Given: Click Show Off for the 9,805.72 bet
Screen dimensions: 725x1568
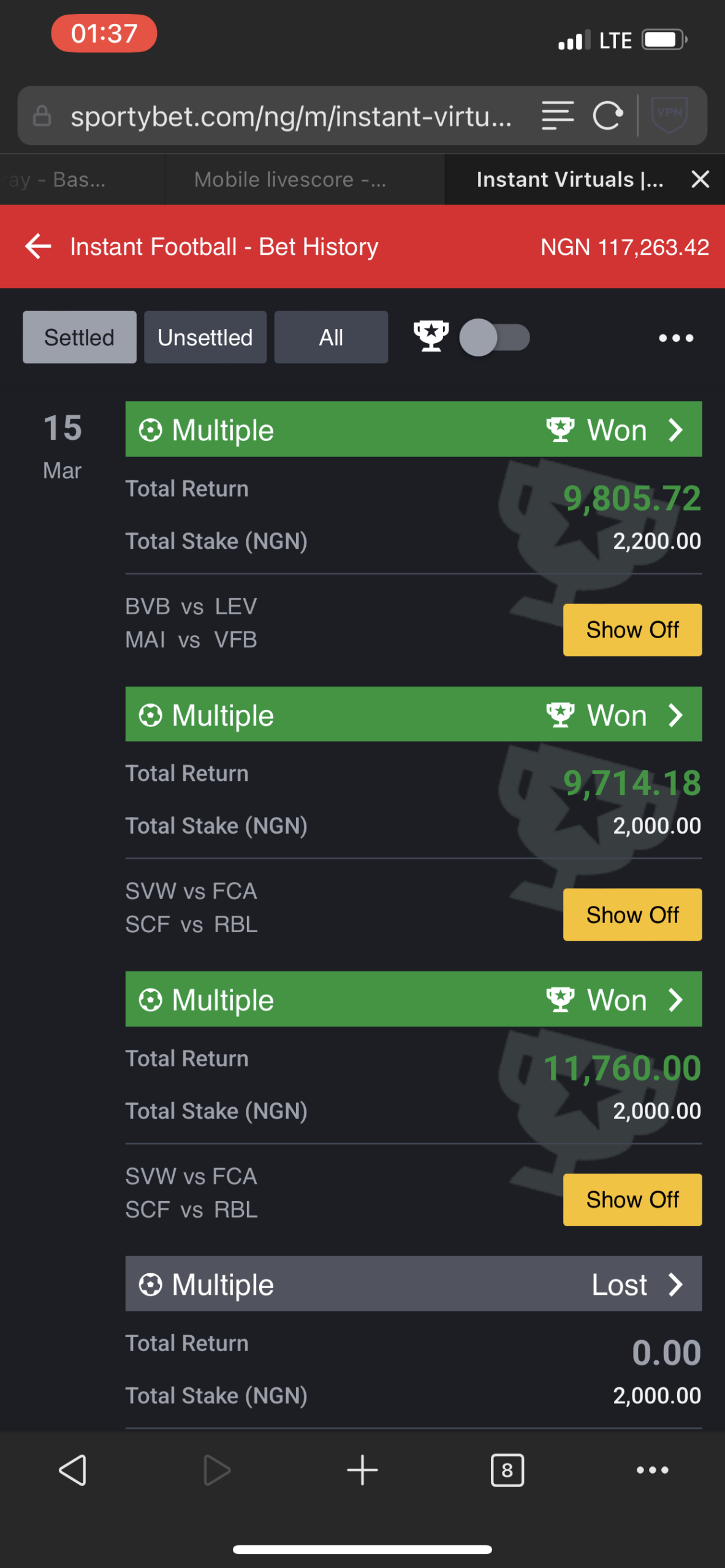Looking at the screenshot, I should pos(632,630).
